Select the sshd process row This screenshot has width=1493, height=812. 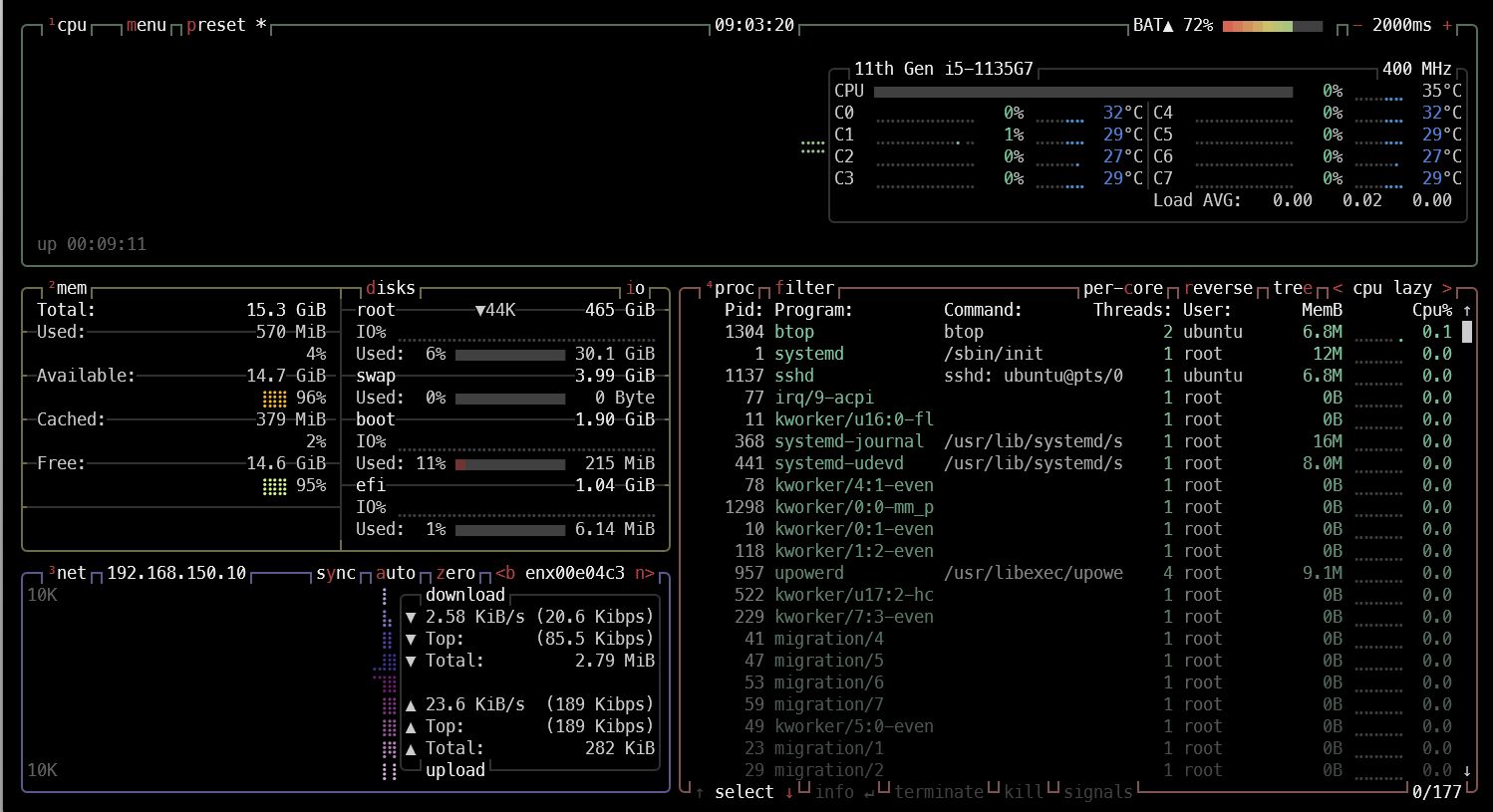(x=794, y=376)
